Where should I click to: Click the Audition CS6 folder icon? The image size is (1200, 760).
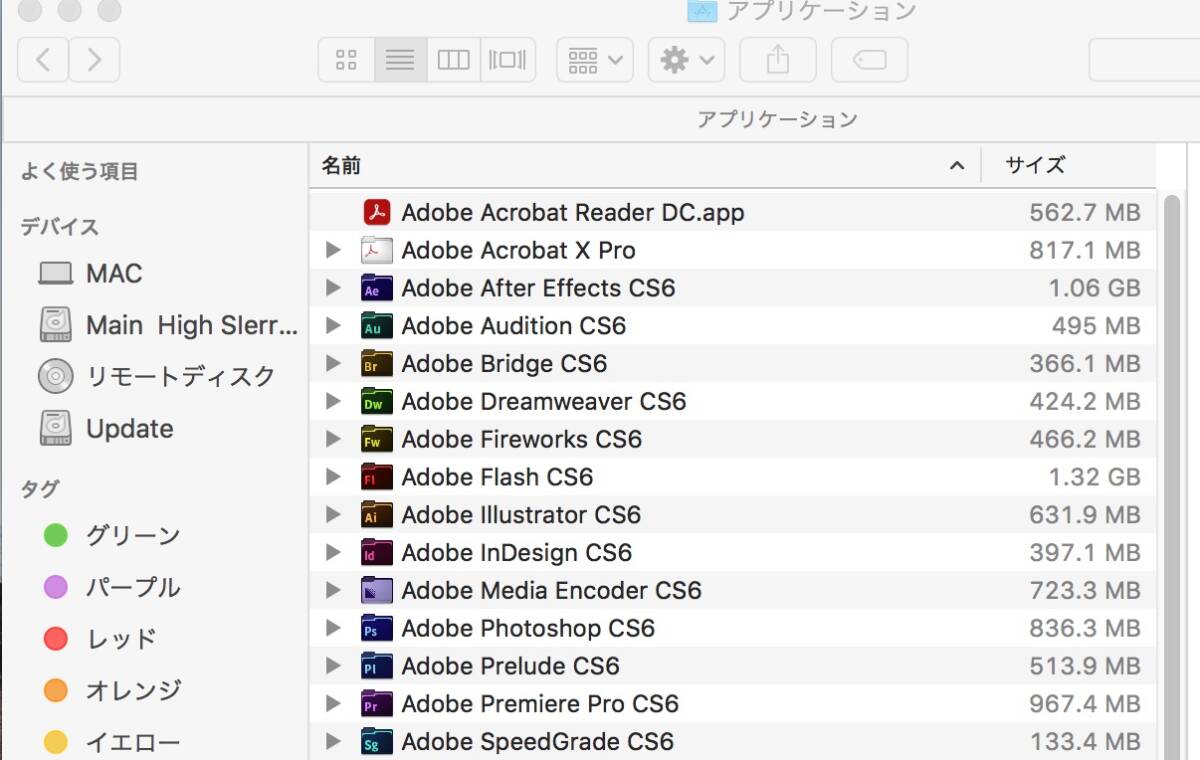376,326
